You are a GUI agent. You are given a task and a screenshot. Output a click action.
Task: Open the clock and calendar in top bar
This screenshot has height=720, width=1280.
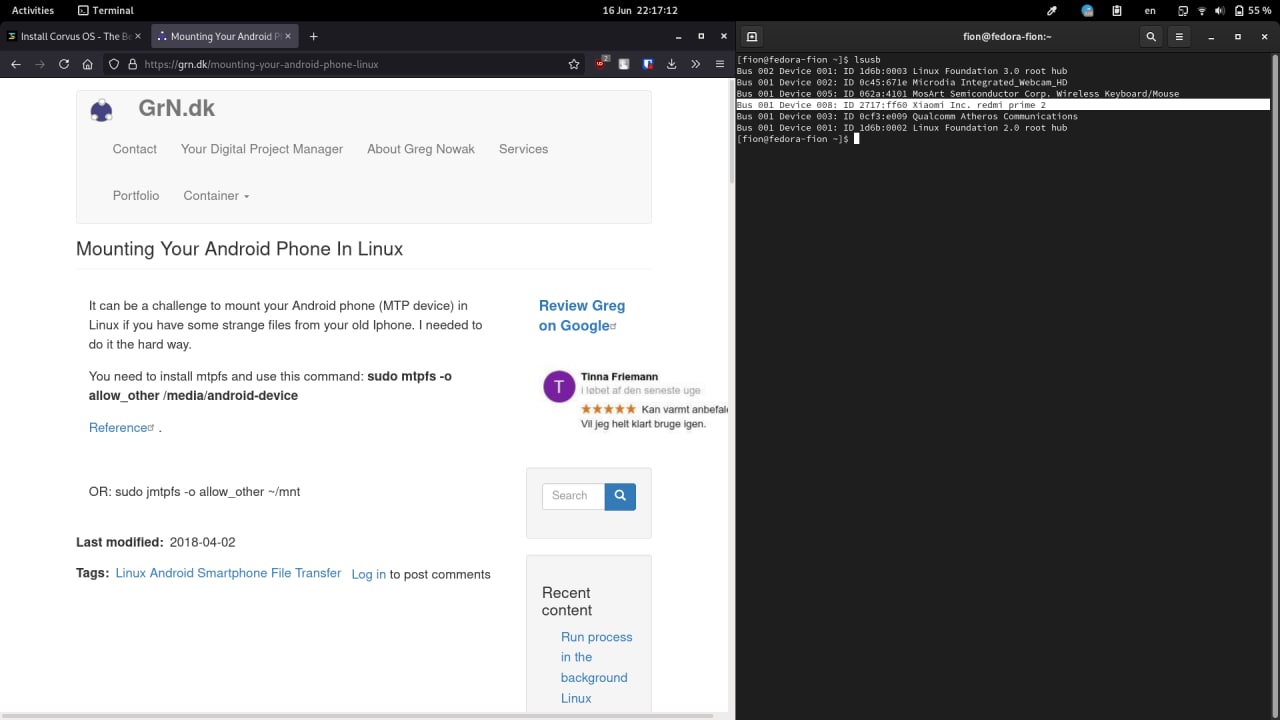tap(640, 10)
